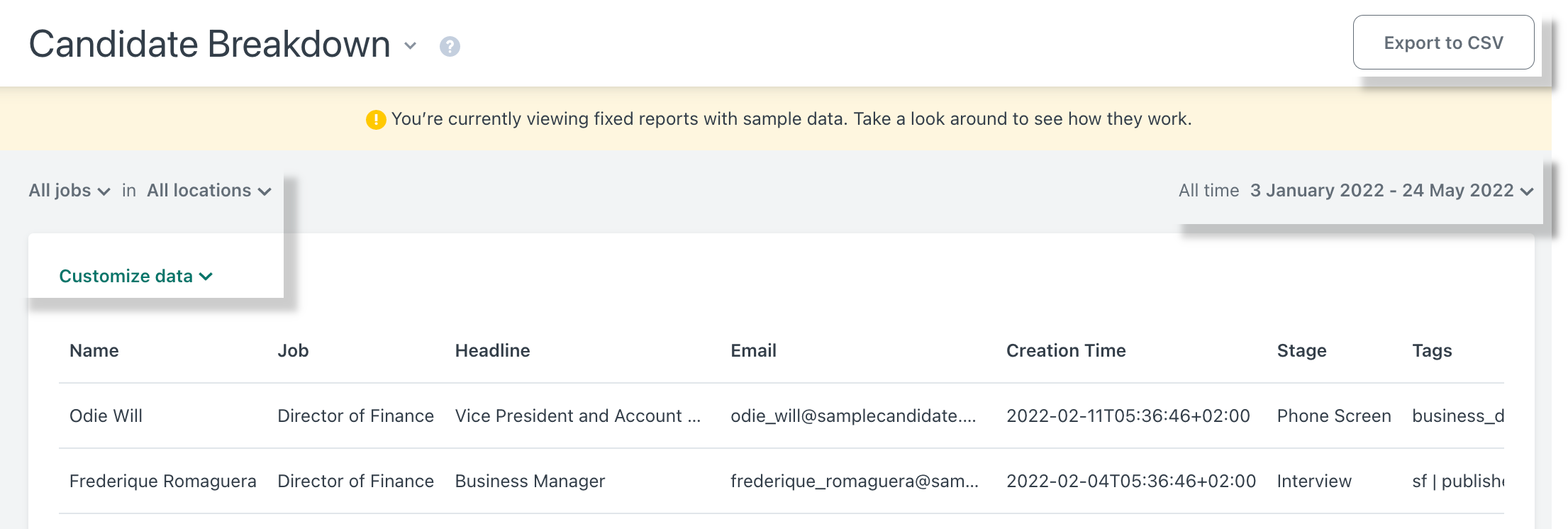This screenshot has height=529, width=1568.
Task: Open the date range 3 January 2022 dropdown
Action: tap(1391, 191)
